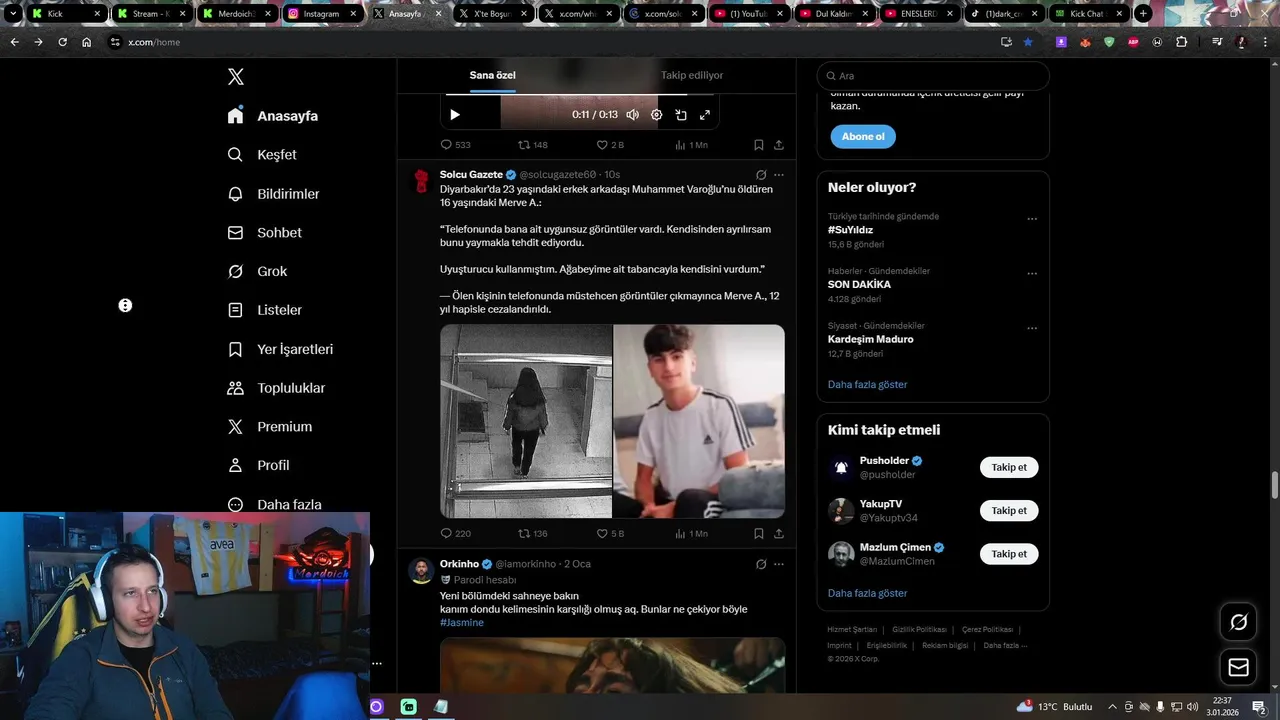
Task: Open more options for Kardeşim Maduro trend
Action: [1032, 329]
